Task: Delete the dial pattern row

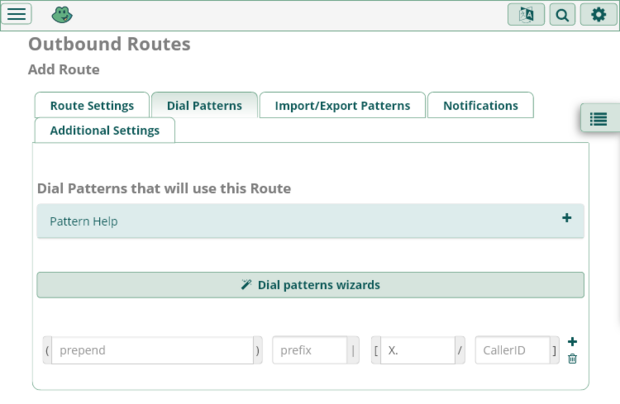Action: [572, 358]
